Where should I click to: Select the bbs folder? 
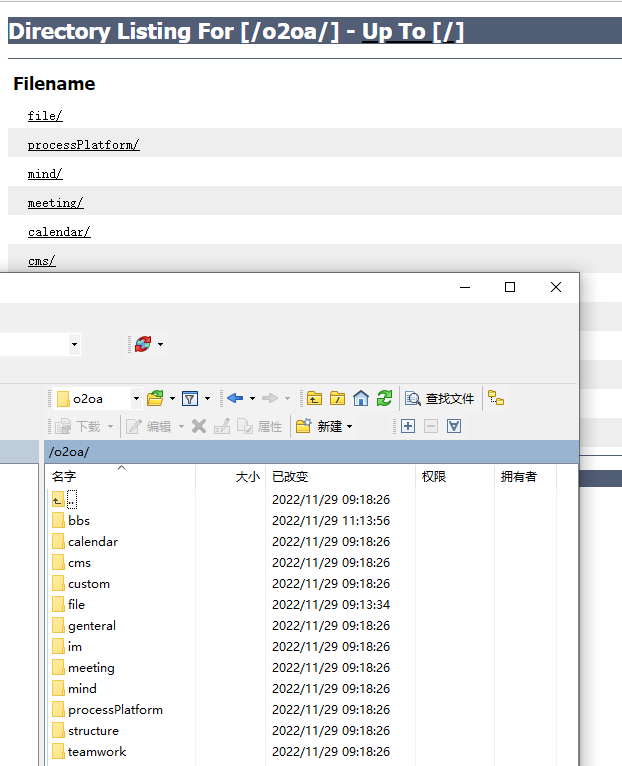coord(71,520)
